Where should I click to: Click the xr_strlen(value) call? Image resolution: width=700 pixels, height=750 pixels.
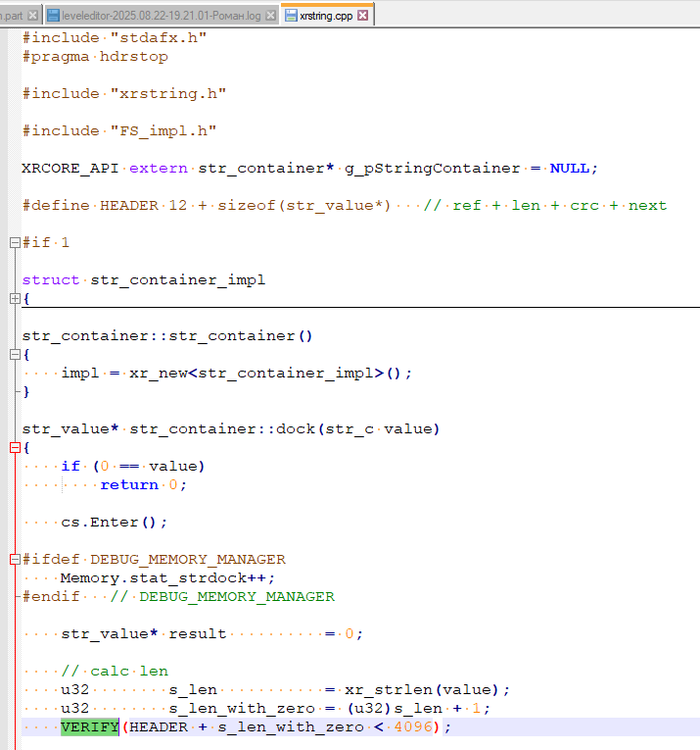click(x=422, y=690)
